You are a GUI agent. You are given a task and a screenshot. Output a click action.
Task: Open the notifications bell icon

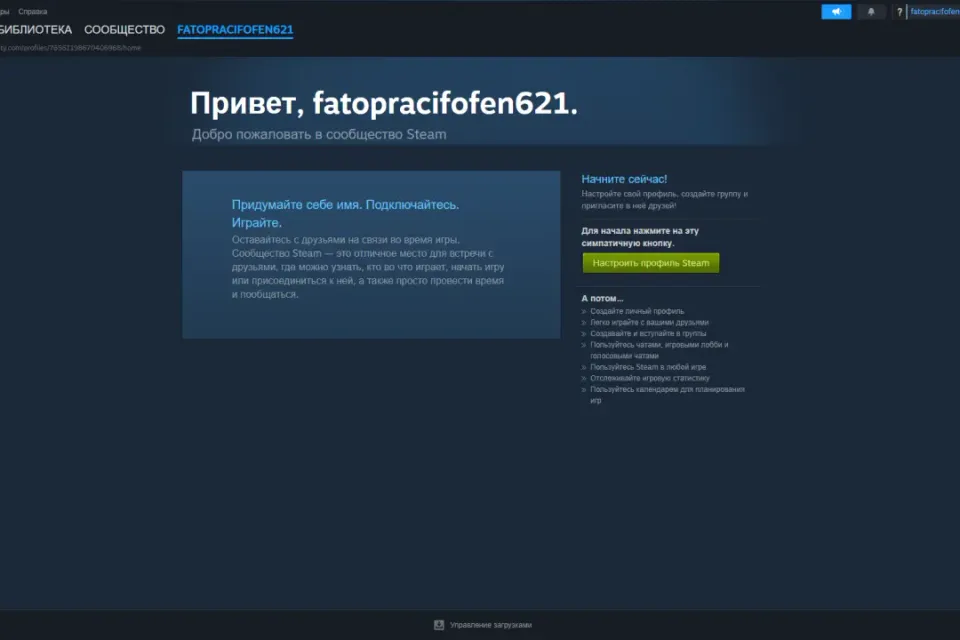[x=871, y=12]
